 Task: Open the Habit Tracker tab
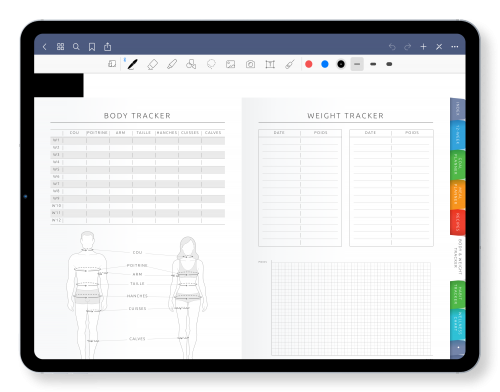tap(457, 295)
